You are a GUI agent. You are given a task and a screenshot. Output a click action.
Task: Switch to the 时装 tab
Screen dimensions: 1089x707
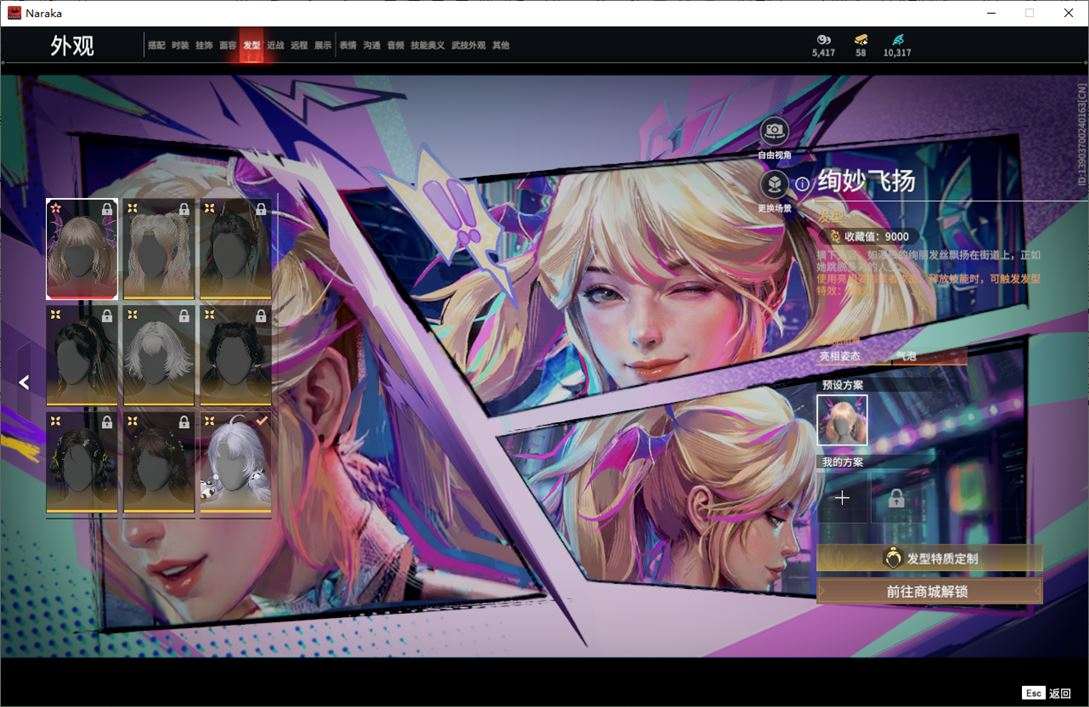click(180, 45)
